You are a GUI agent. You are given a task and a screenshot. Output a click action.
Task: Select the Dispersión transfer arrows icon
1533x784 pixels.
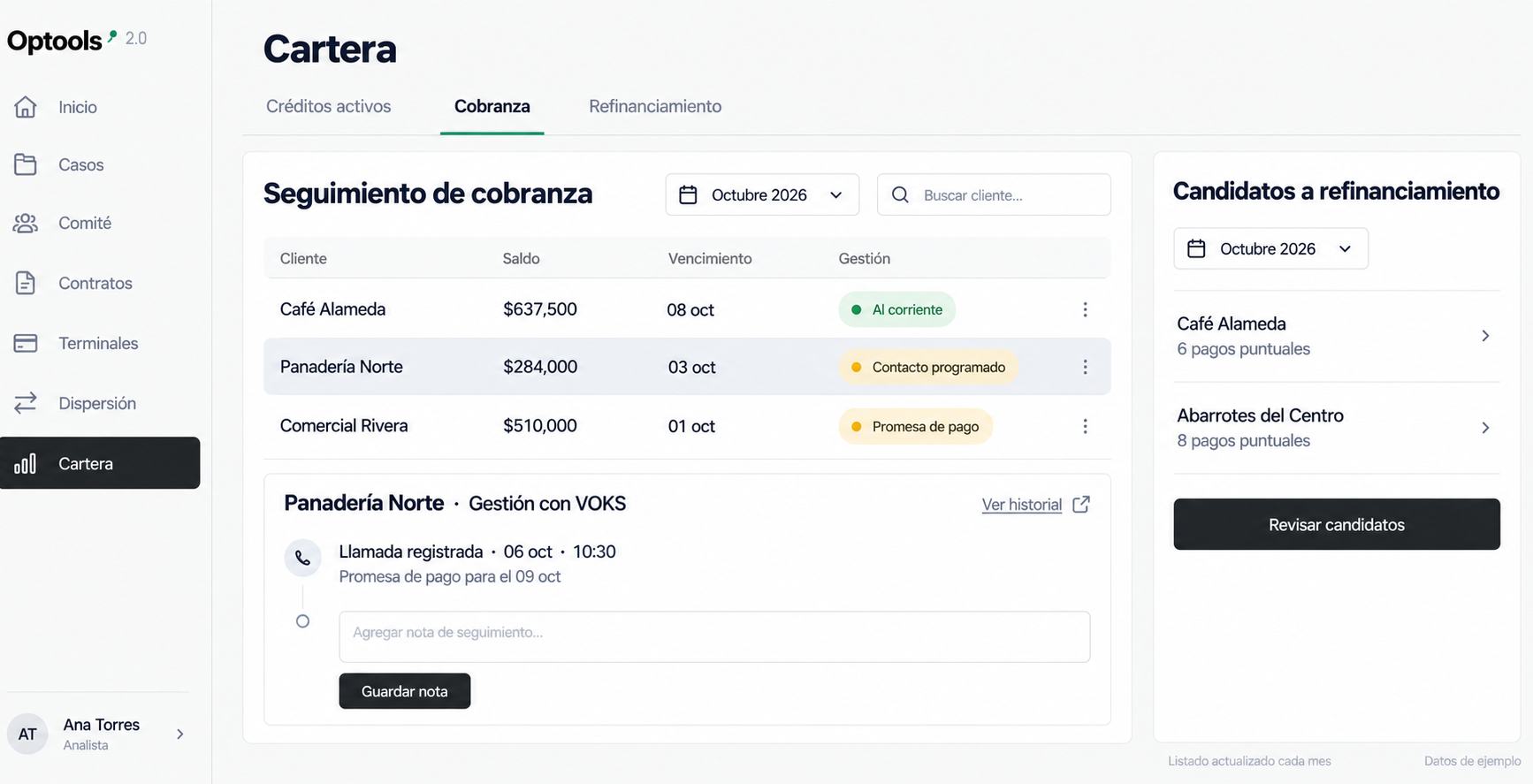pos(26,403)
